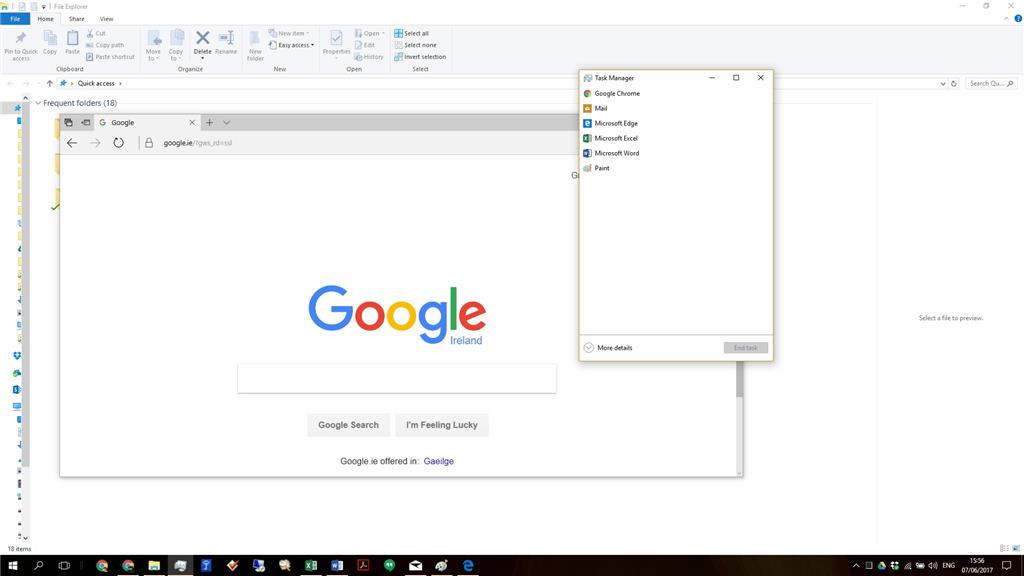1024x576 pixels.
Task: Switch to the Home ribbon tab
Action: tap(46, 19)
